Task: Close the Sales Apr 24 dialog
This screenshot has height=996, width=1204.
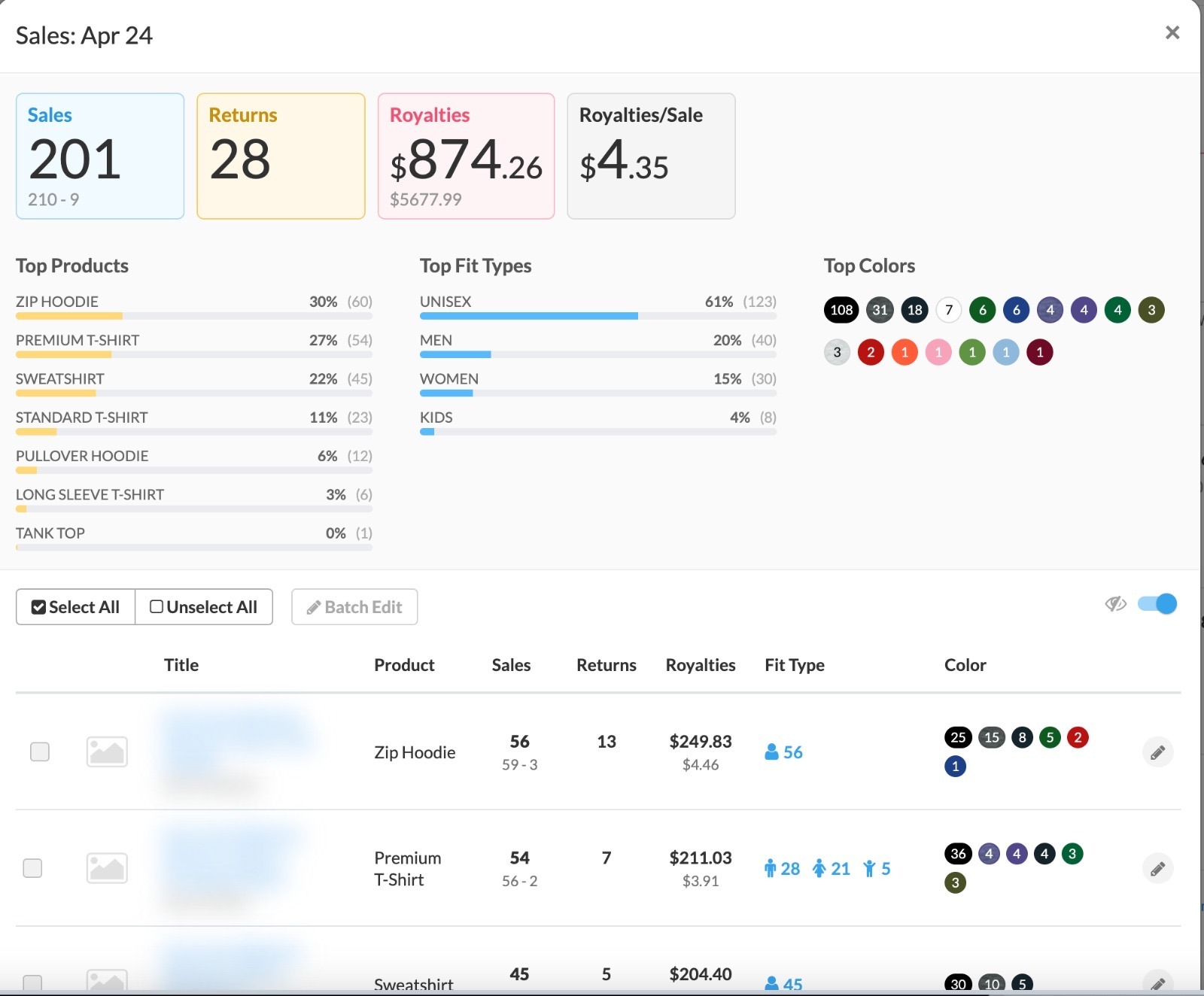Action: pyautogui.click(x=1172, y=32)
